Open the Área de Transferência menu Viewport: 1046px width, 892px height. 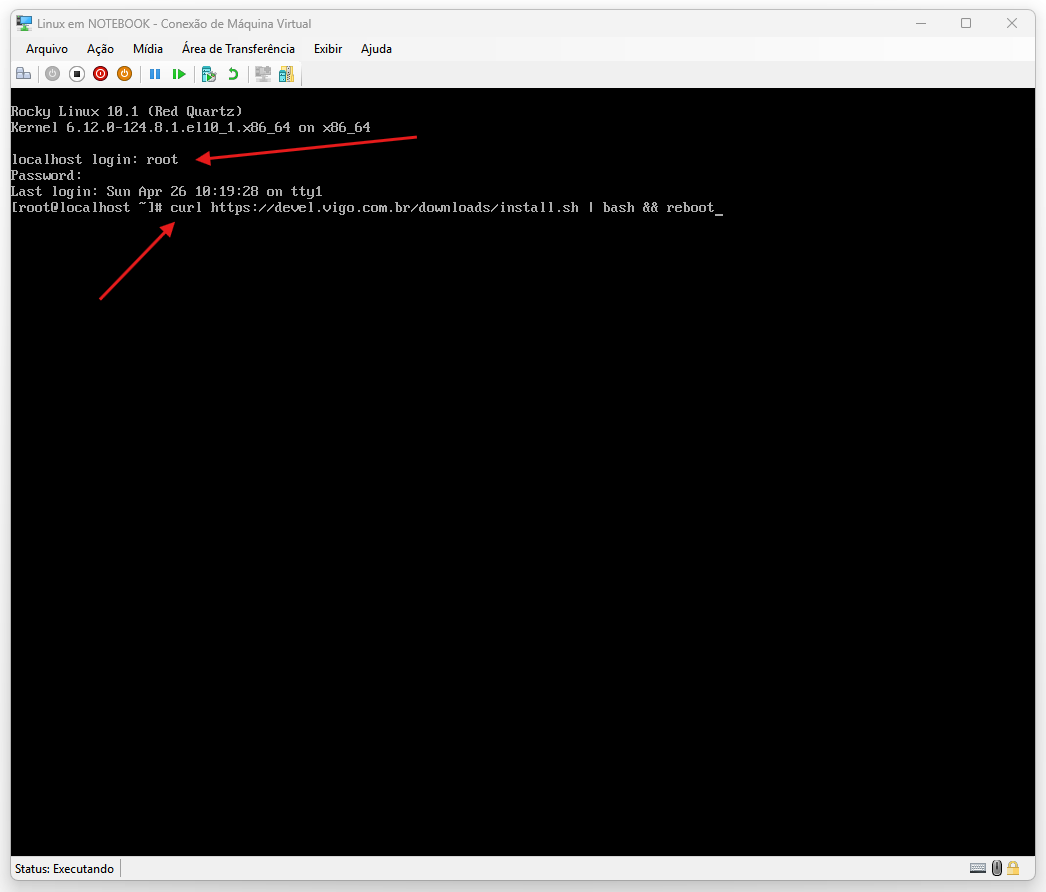point(238,49)
